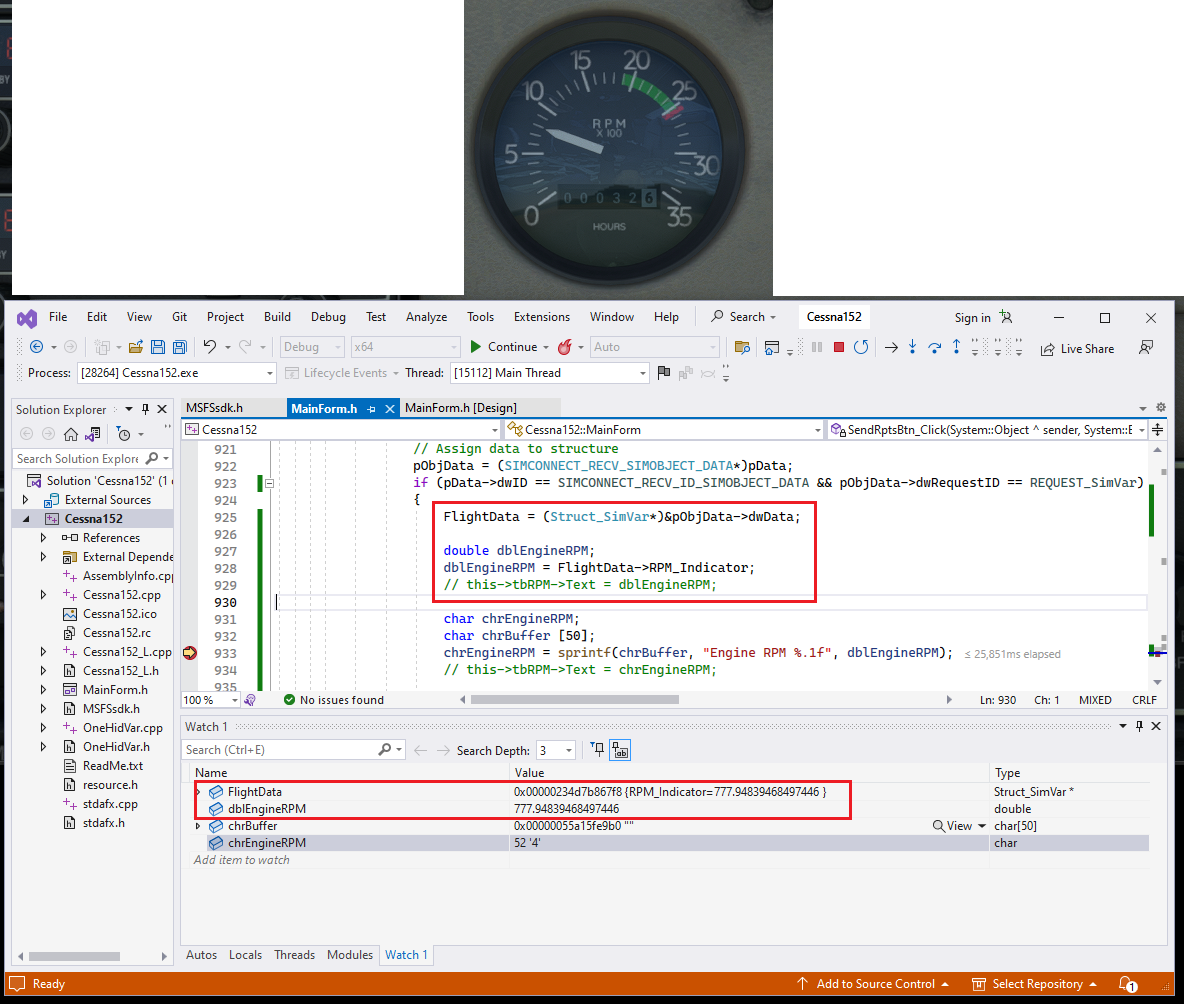This screenshot has width=1184, height=1004.
Task: Click the Hot Reload flame icon
Action: [564, 347]
